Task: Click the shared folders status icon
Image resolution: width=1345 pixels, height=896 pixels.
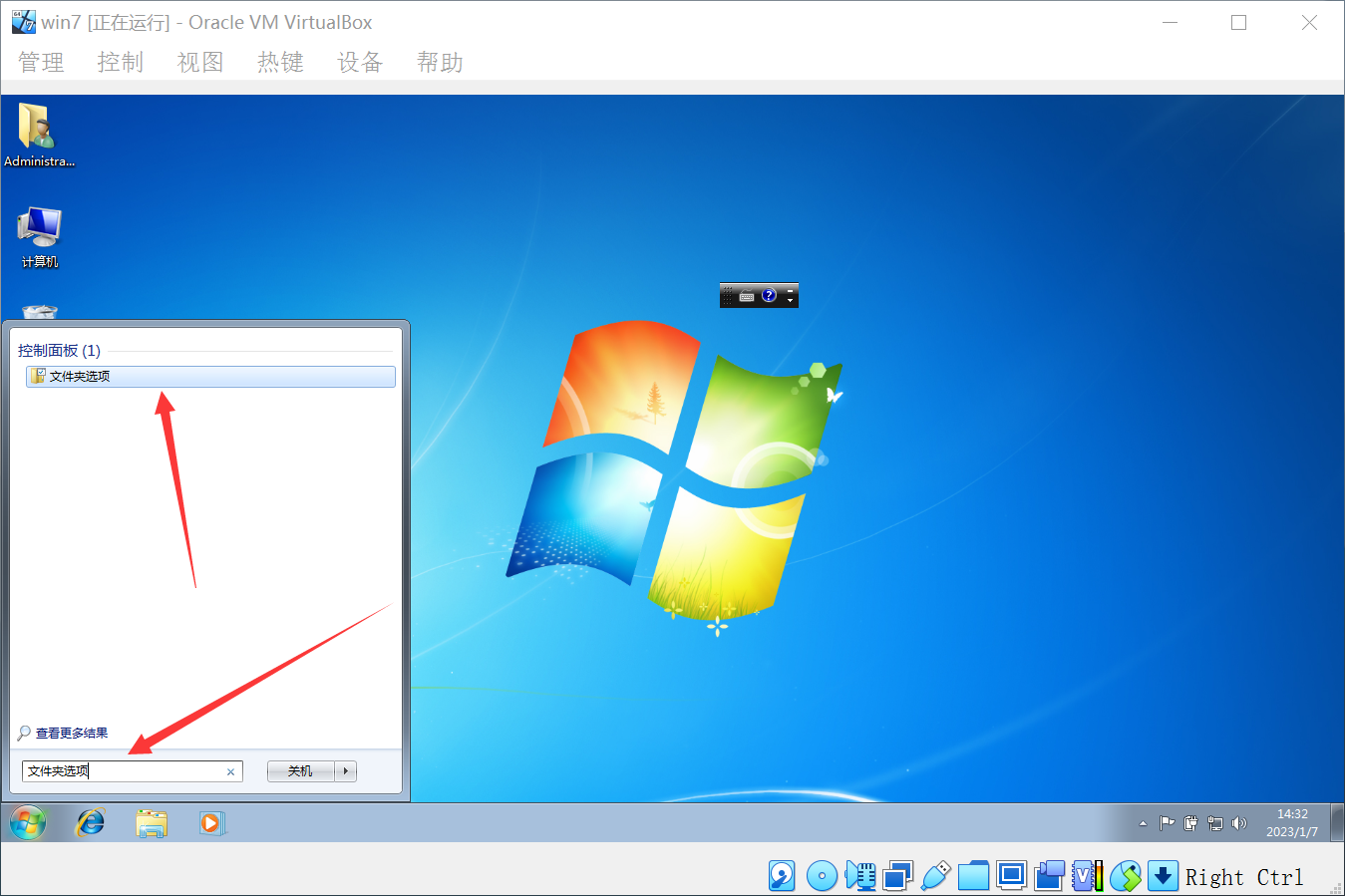Action: click(x=973, y=876)
